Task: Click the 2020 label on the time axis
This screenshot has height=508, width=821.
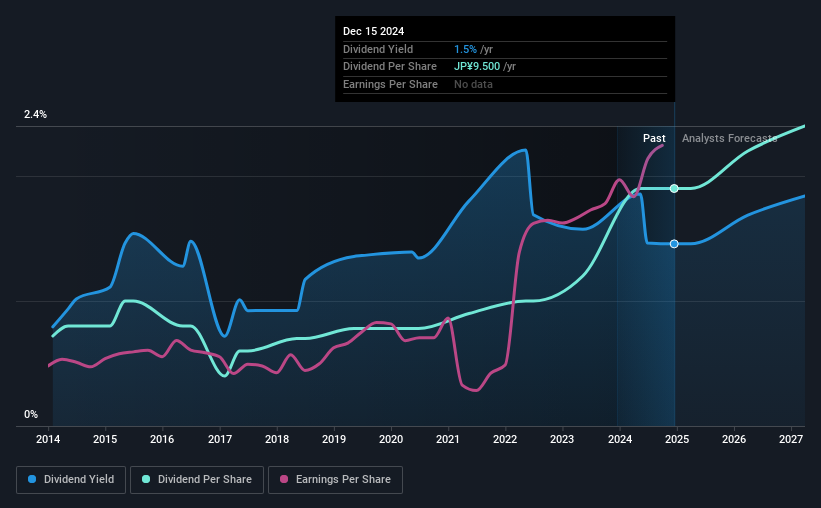Action: (x=391, y=439)
